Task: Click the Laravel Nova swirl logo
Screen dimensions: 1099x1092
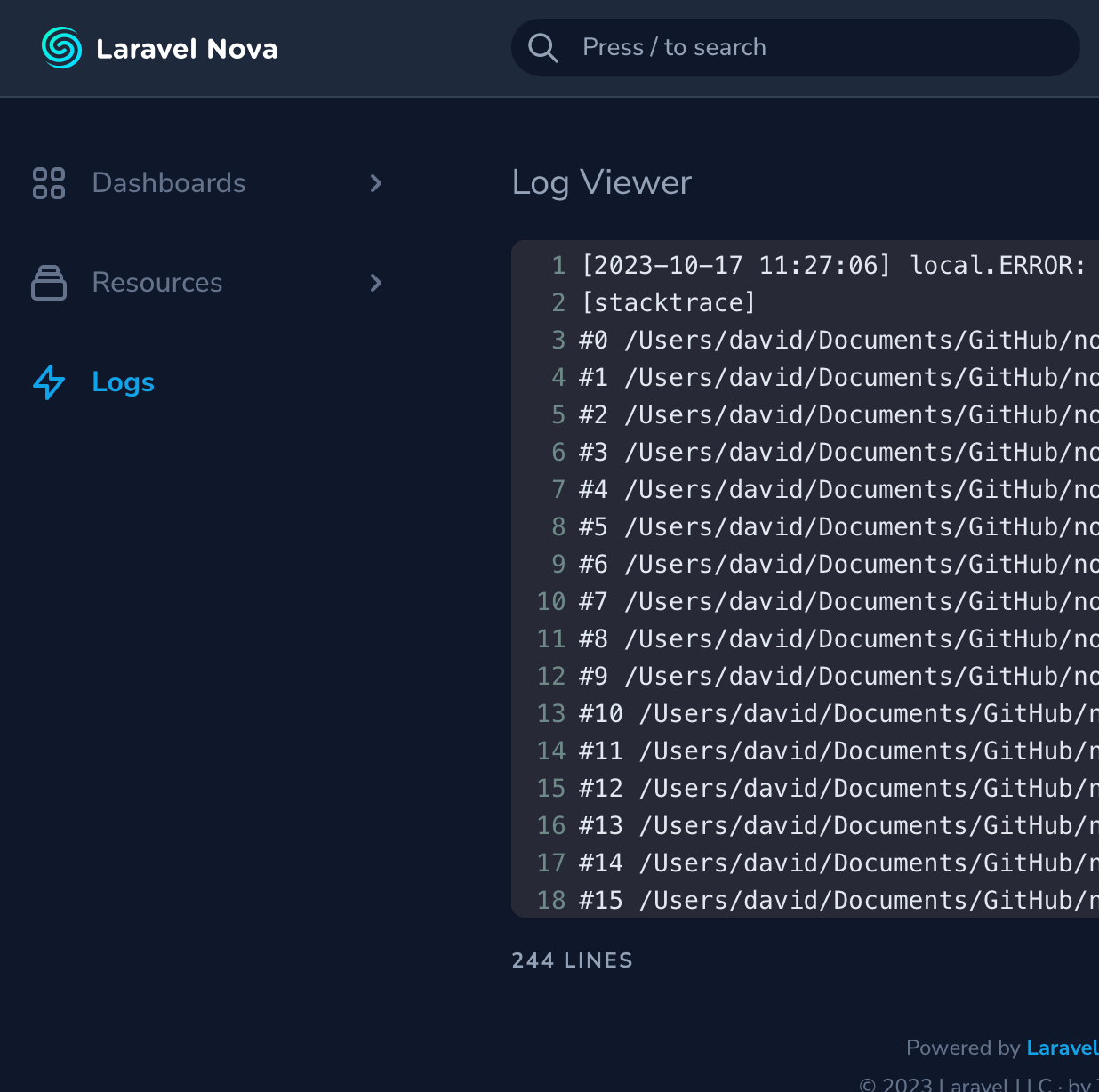Action: 61,48
